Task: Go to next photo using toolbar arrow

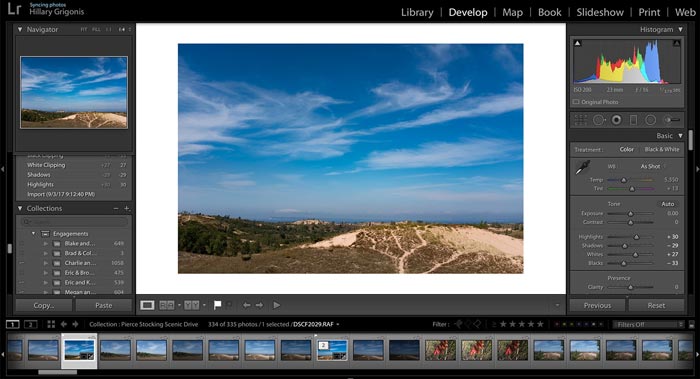Action: click(x=259, y=305)
